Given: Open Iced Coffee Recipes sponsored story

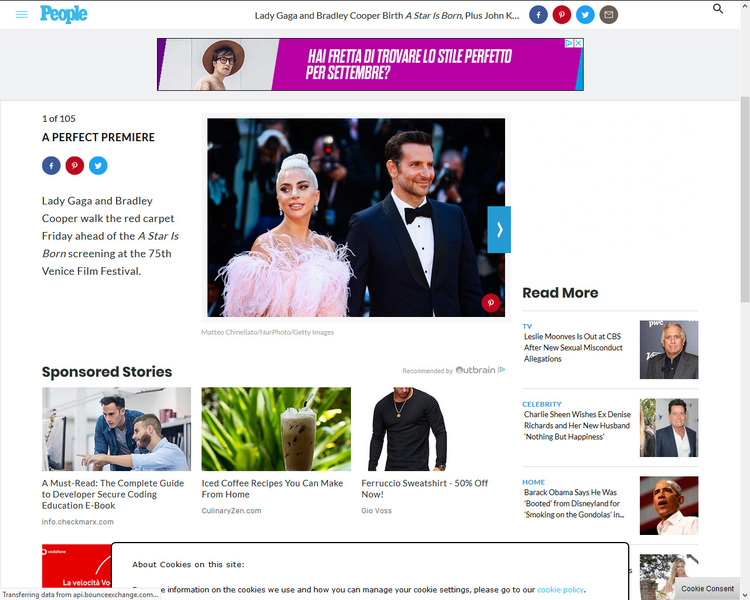Looking at the screenshot, I should [272, 488].
